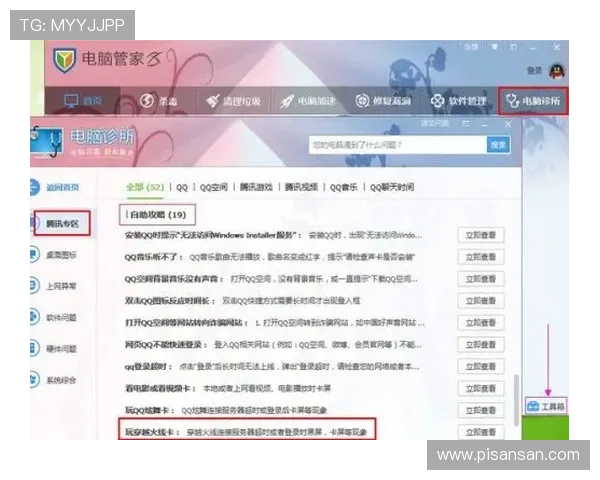Open the 安装QQ时提示 Windows Installer entry

(x=274, y=235)
